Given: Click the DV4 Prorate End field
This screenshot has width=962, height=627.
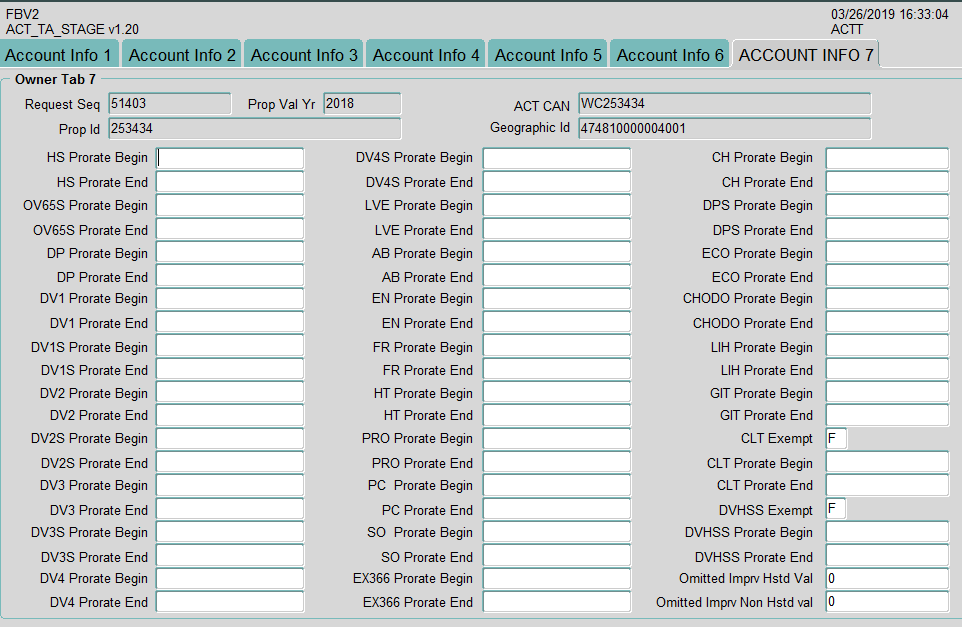Looking at the screenshot, I should 230,602.
